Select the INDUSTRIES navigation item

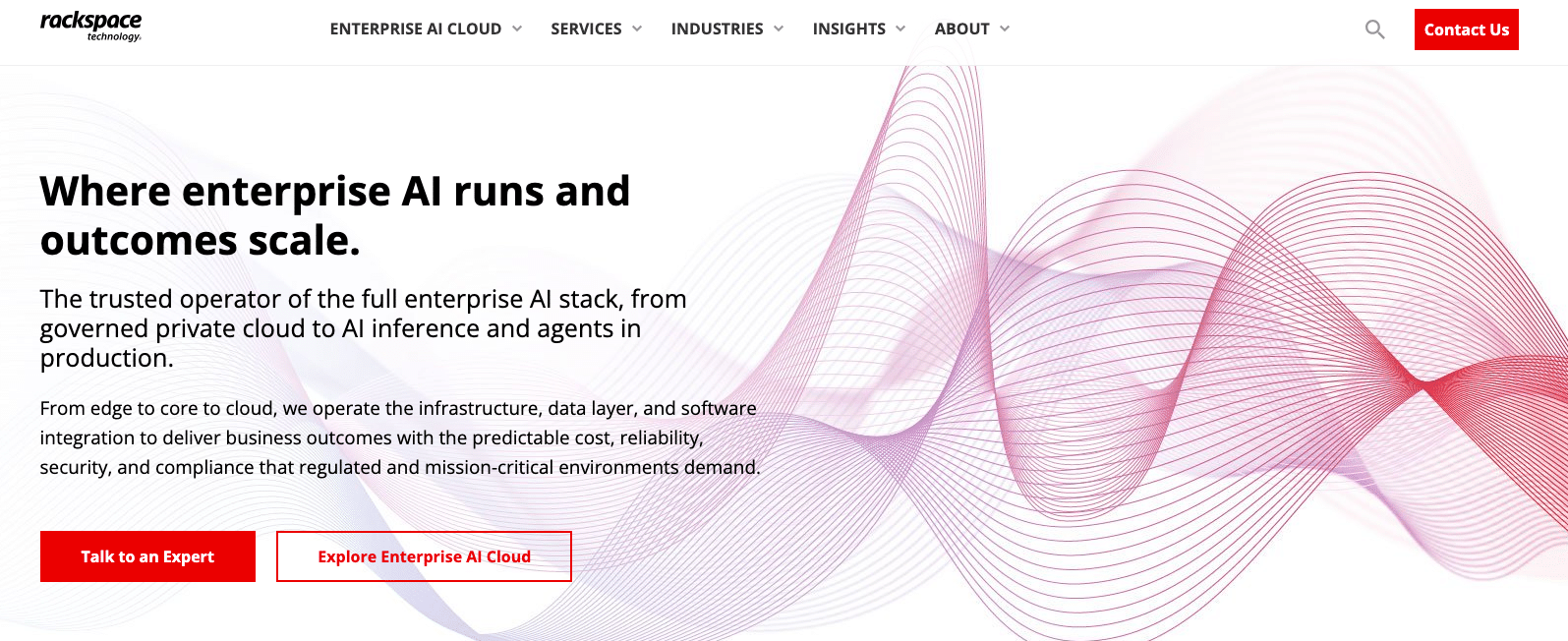click(x=717, y=29)
